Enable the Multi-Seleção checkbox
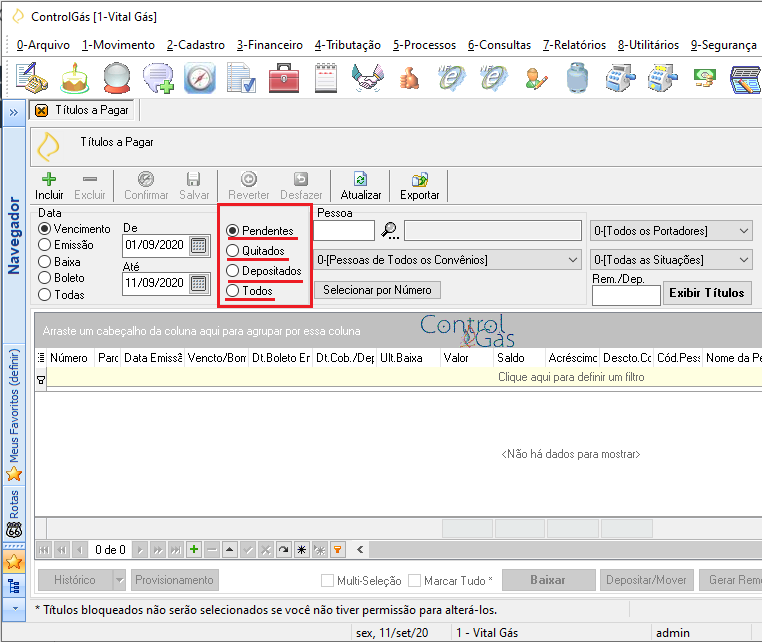The image size is (762, 642). point(328,580)
